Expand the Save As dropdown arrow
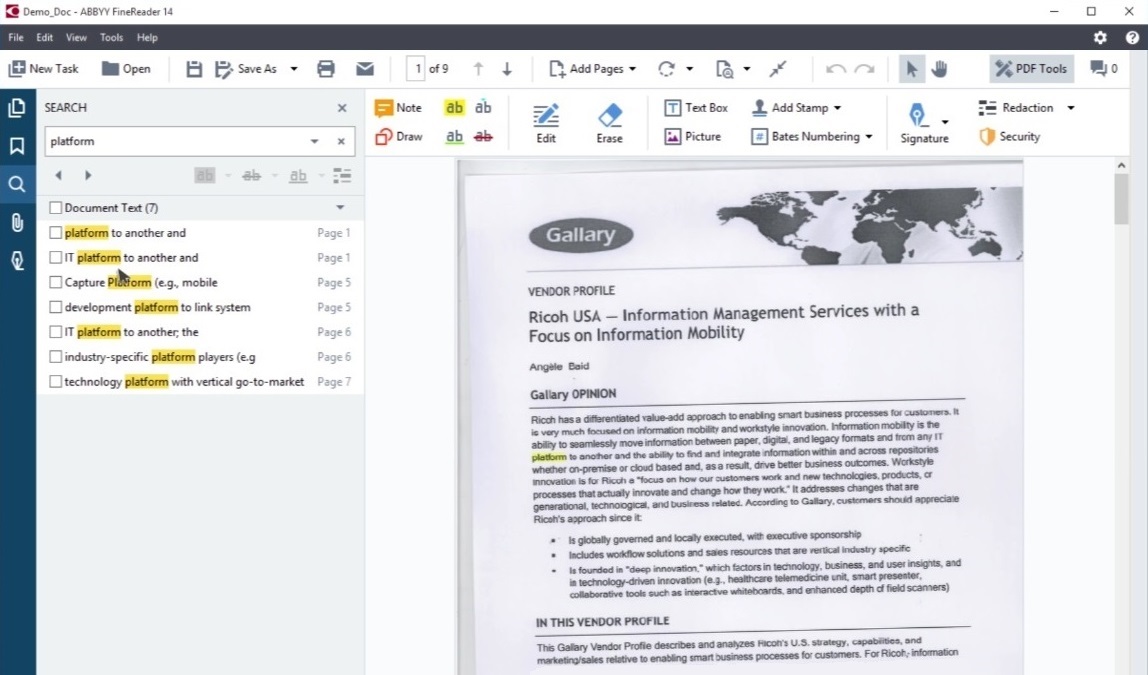 (x=294, y=69)
